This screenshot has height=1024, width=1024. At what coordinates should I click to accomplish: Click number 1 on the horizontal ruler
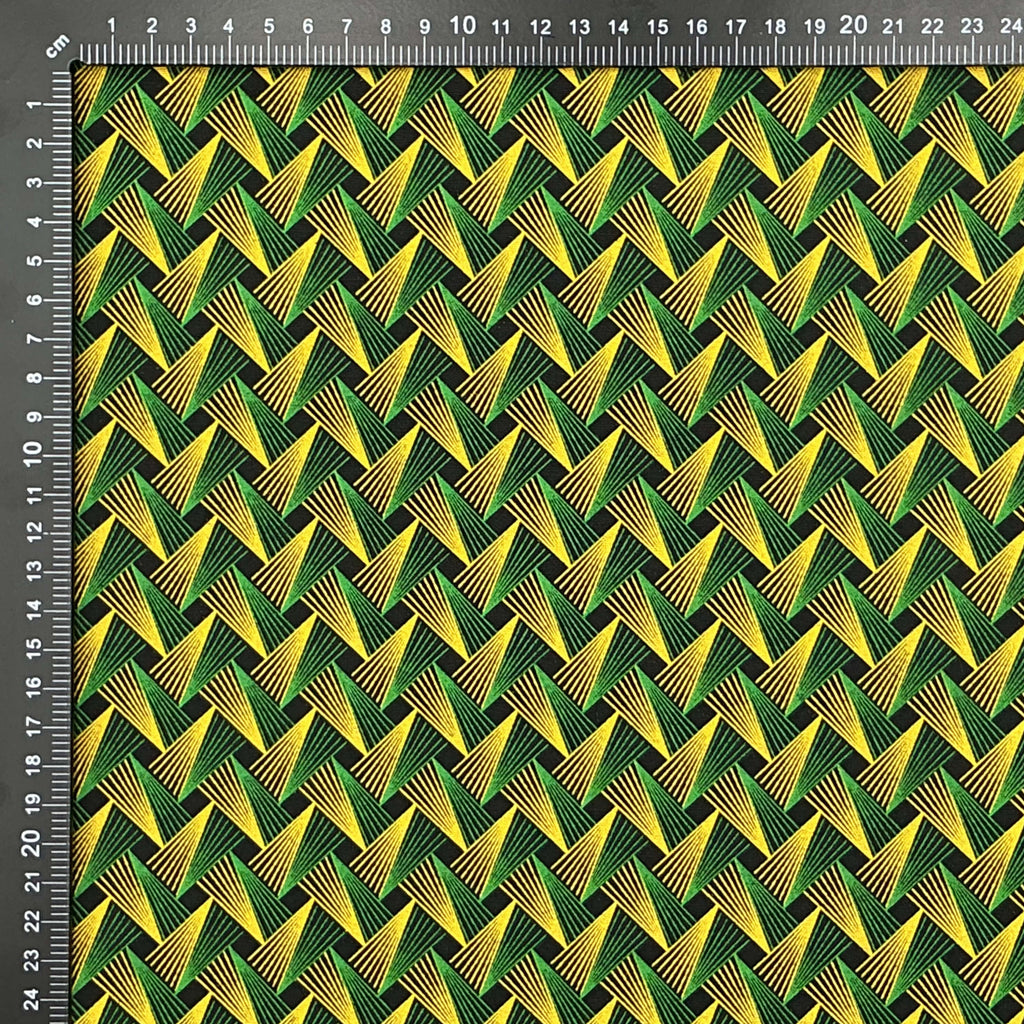click(112, 26)
